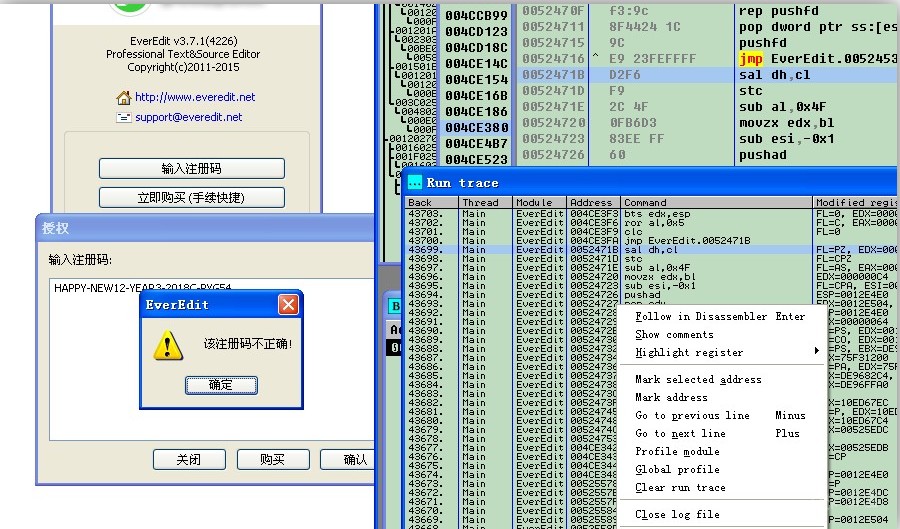Close the EverEdit error message box
900x529 pixels.
click(288, 305)
